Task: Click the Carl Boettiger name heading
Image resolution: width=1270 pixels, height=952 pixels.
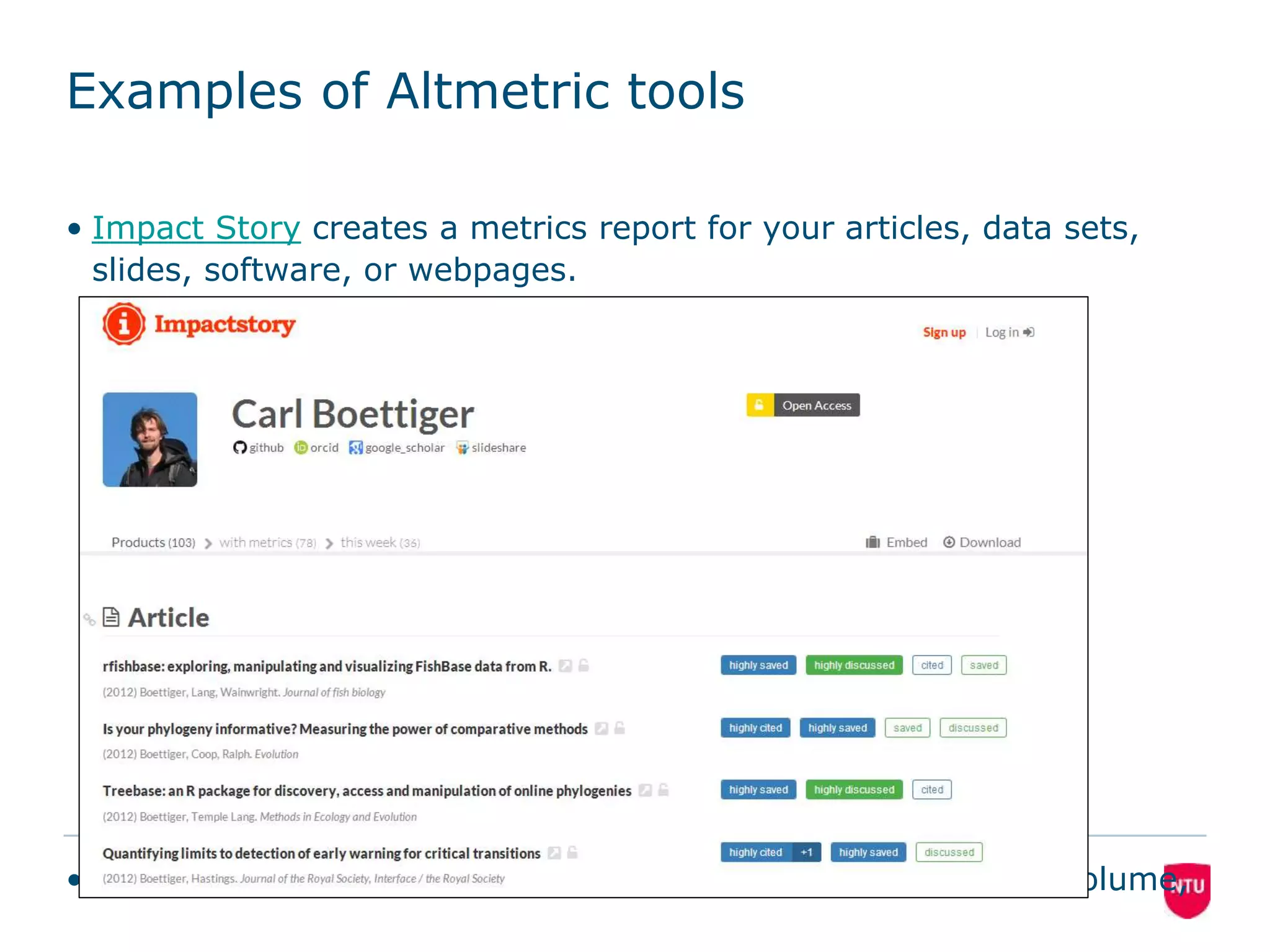Action: pos(353,413)
